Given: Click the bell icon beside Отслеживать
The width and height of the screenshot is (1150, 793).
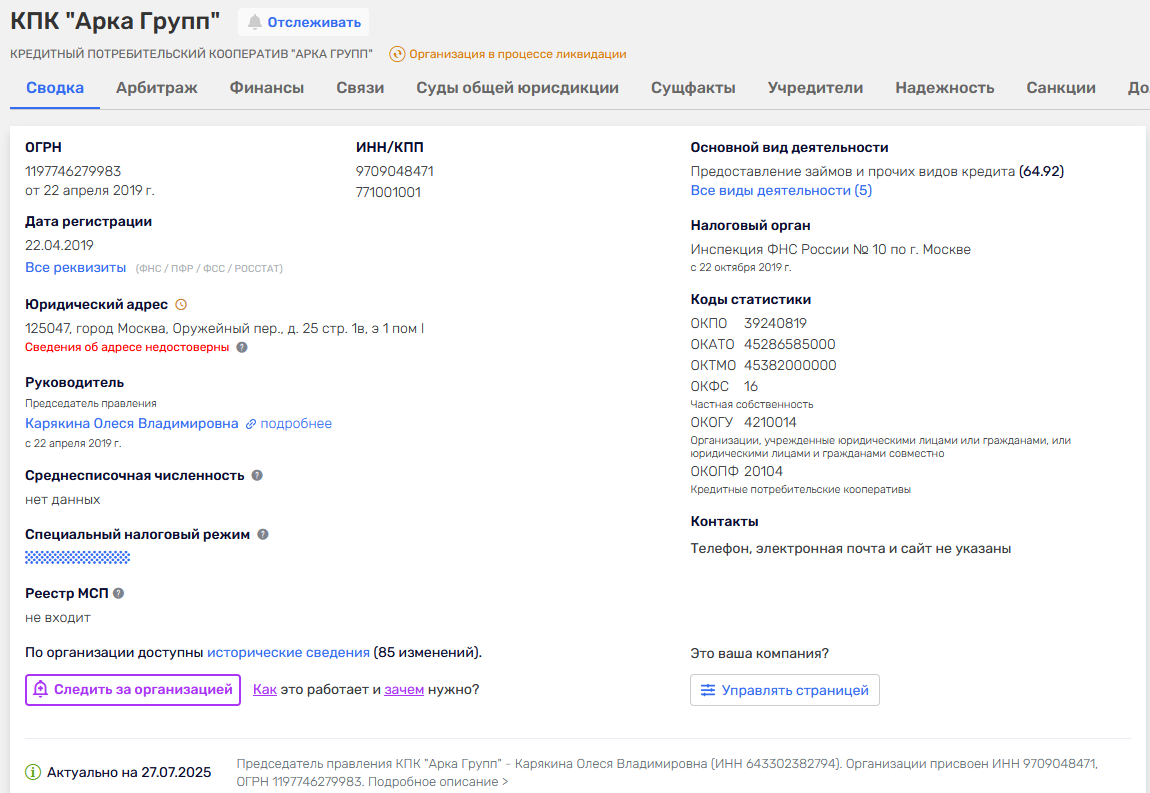Looking at the screenshot, I should pos(254,22).
